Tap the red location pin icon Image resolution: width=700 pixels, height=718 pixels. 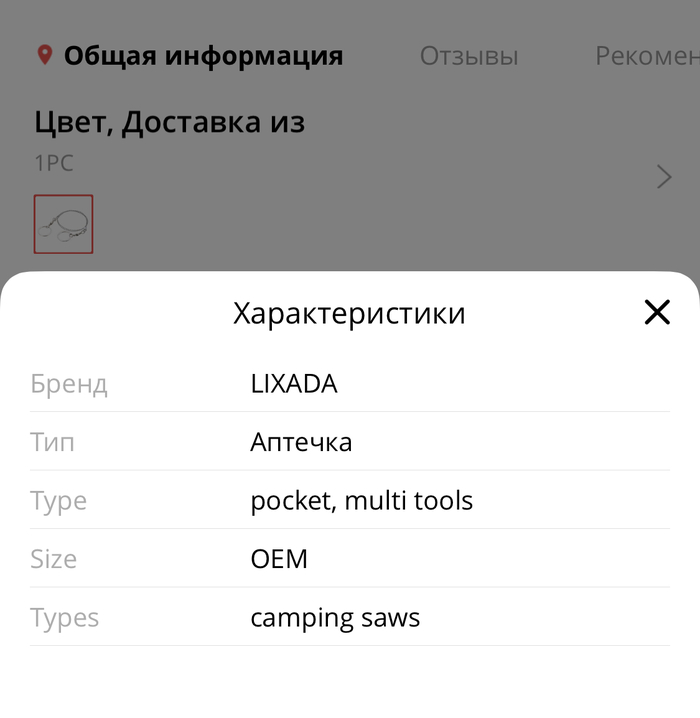(44, 55)
